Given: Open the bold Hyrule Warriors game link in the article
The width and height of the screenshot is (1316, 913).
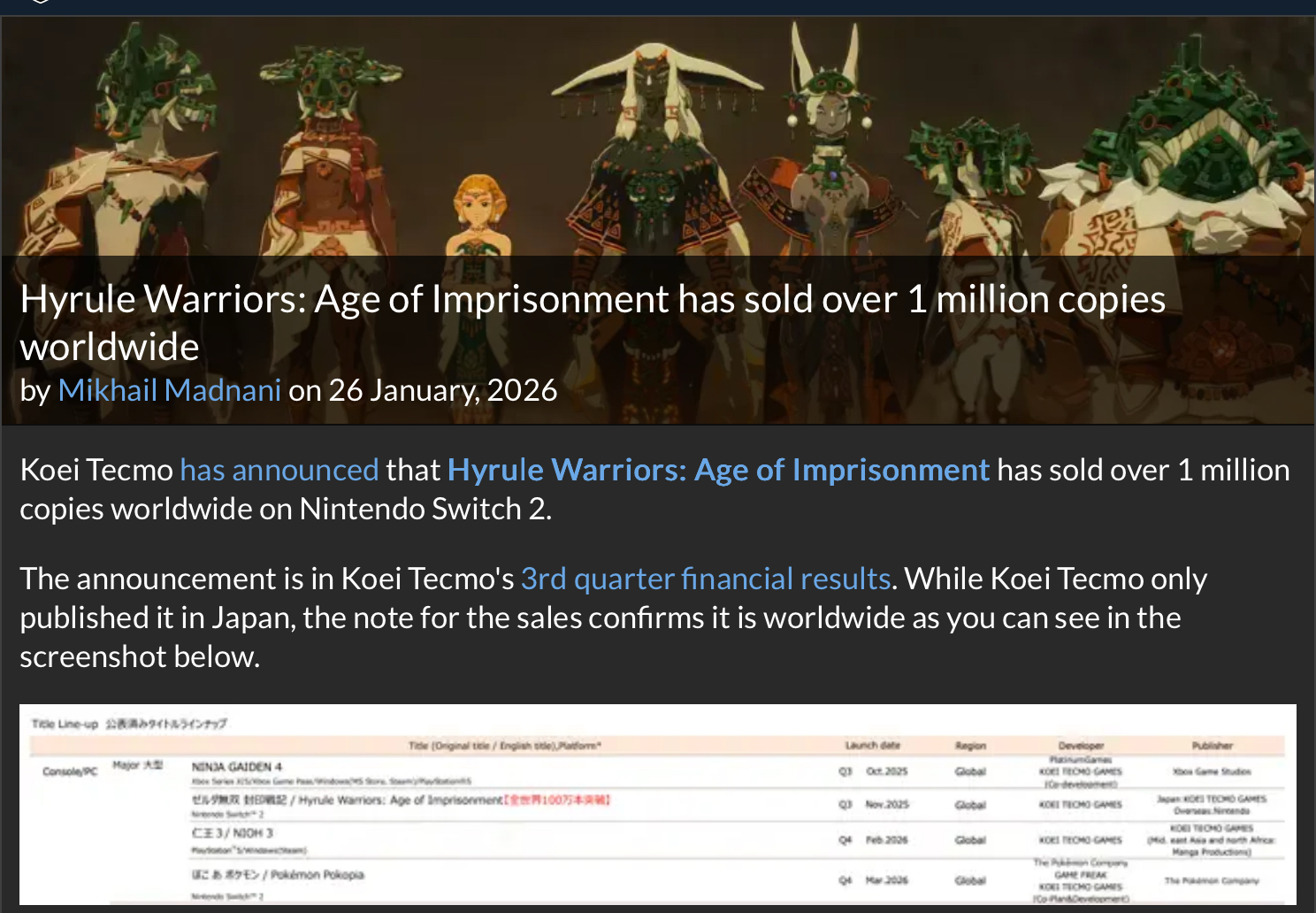Looking at the screenshot, I should (x=718, y=470).
